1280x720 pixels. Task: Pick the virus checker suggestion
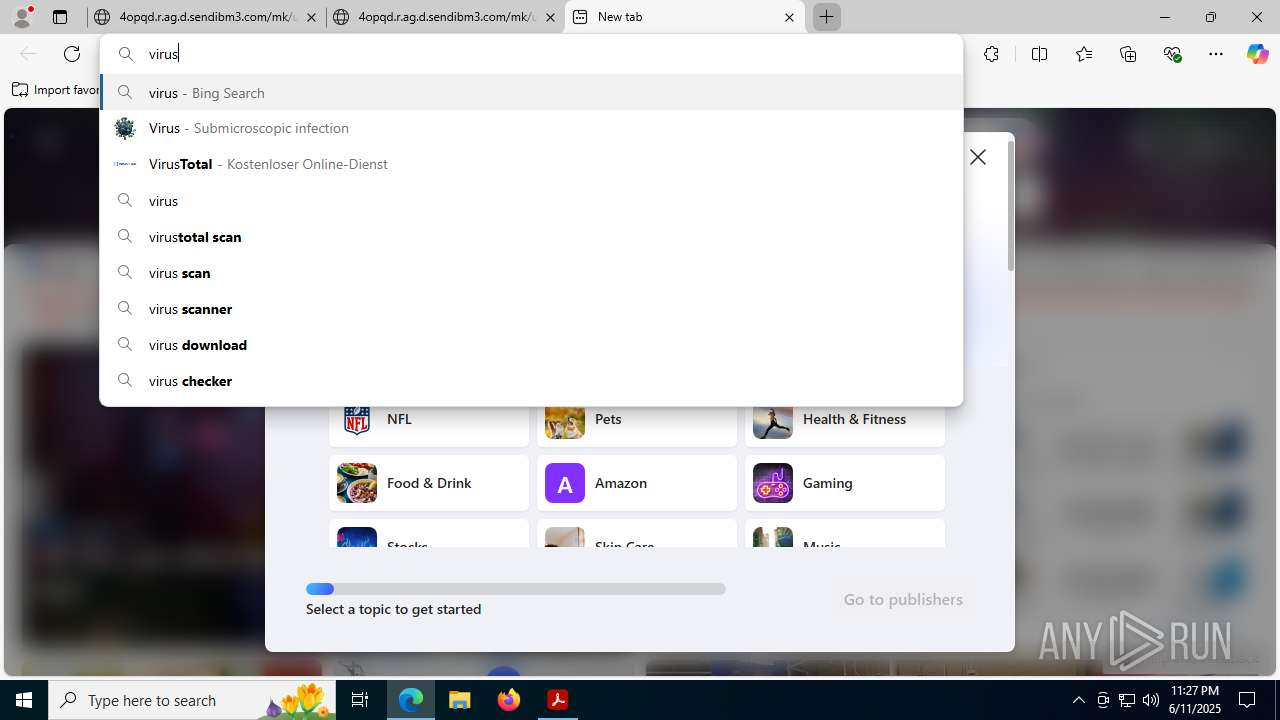pyautogui.click(x=531, y=381)
